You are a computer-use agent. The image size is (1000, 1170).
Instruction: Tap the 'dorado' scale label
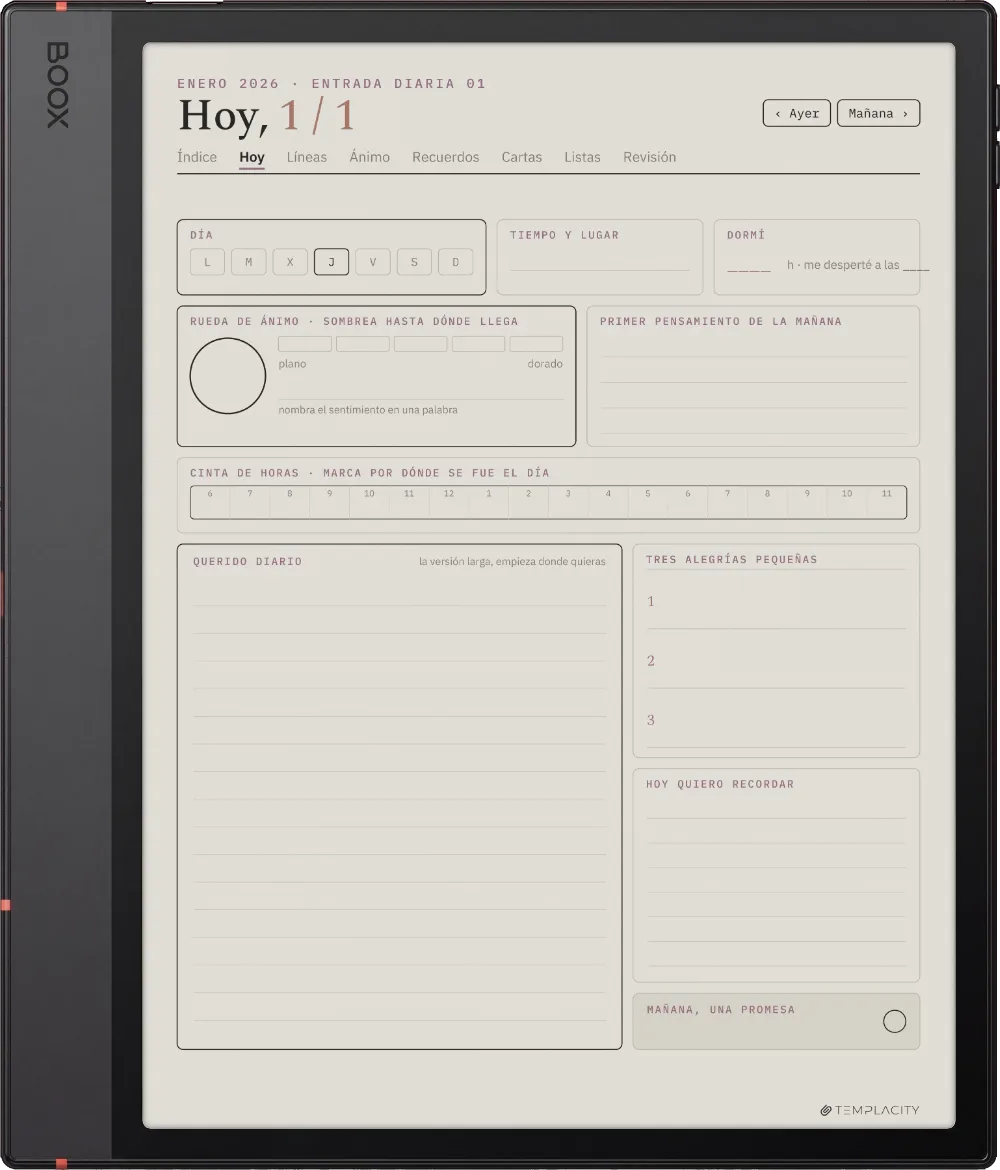pyautogui.click(x=545, y=364)
